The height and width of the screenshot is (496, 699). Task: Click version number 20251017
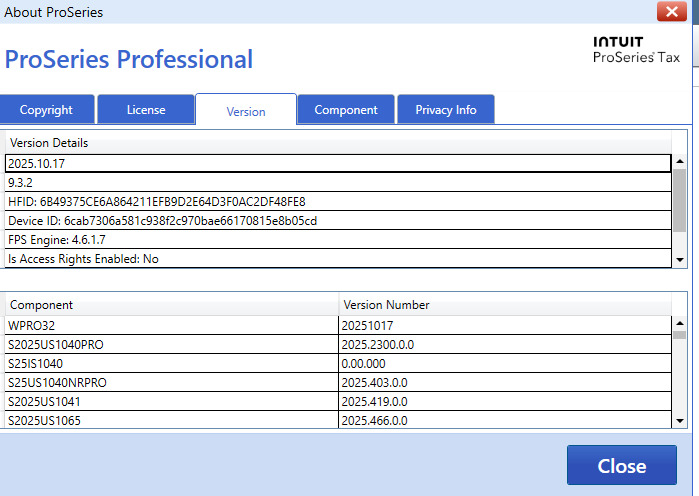pos(505,326)
